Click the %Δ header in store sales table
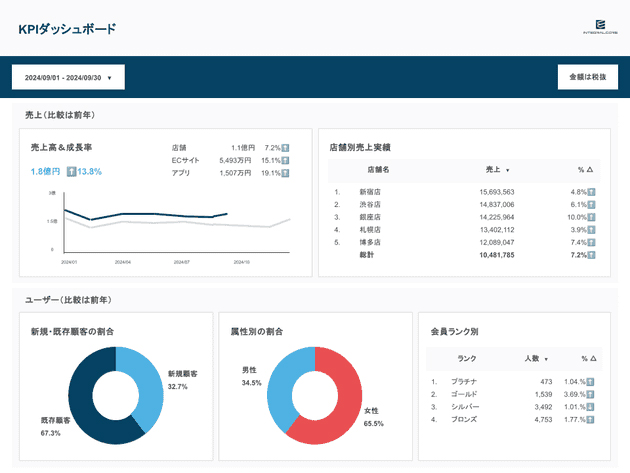Viewport: 630px width, 473px height. click(x=585, y=170)
